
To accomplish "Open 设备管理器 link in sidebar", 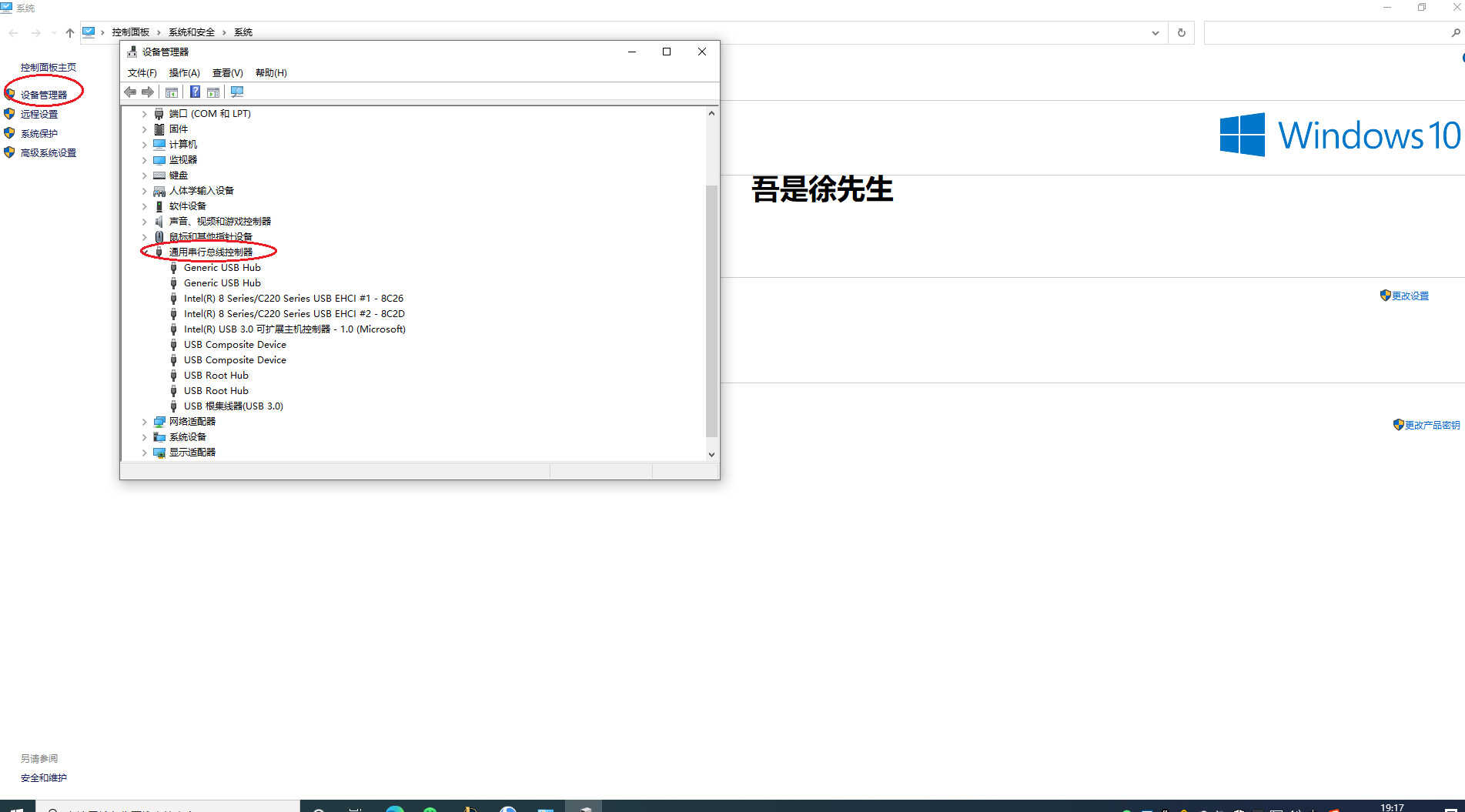I will pos(44,95).
